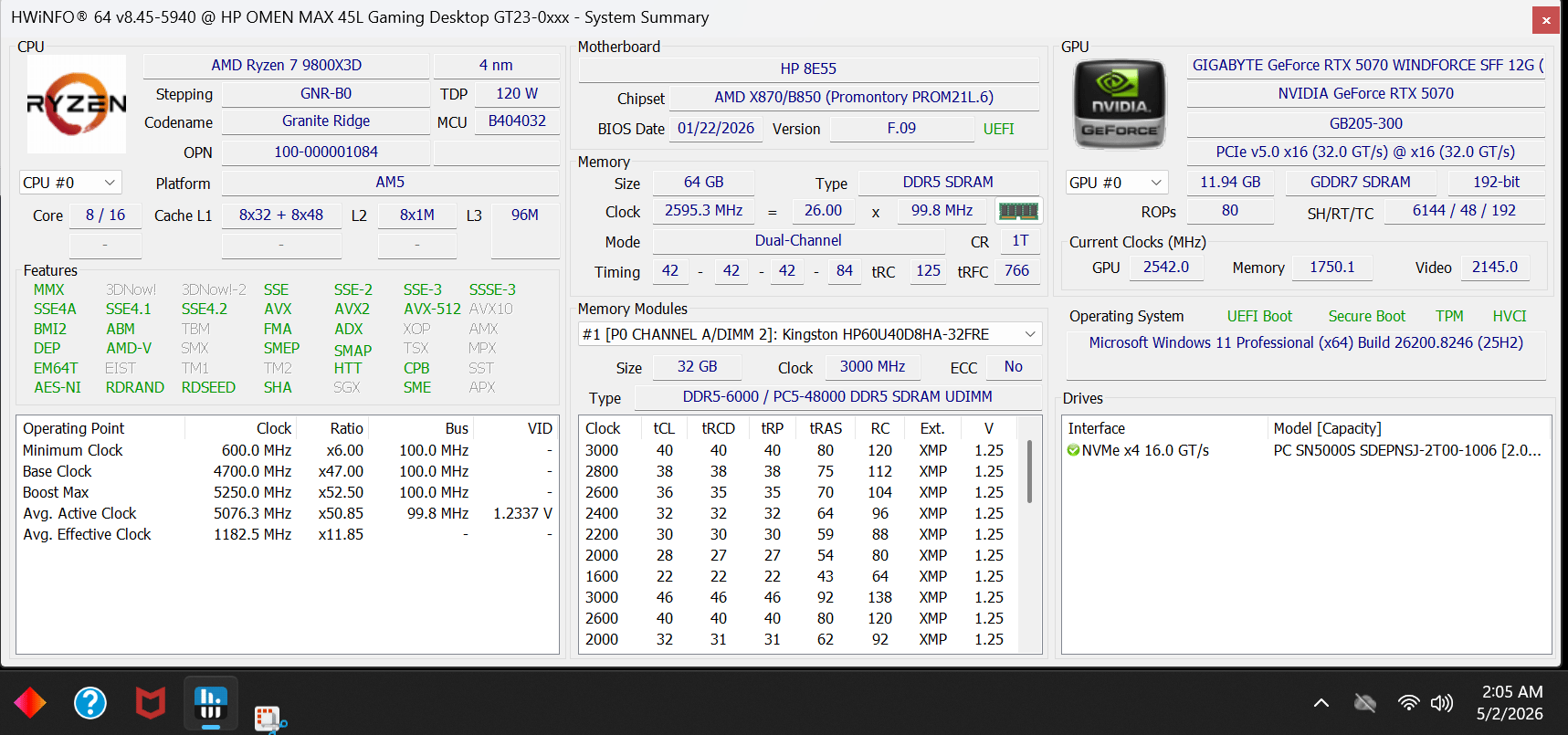Image resolution: width=1568 pixels, height=735 pixels.
Task: Click the AMD Ryzen CPU logo
Action: tap(77, 104)
